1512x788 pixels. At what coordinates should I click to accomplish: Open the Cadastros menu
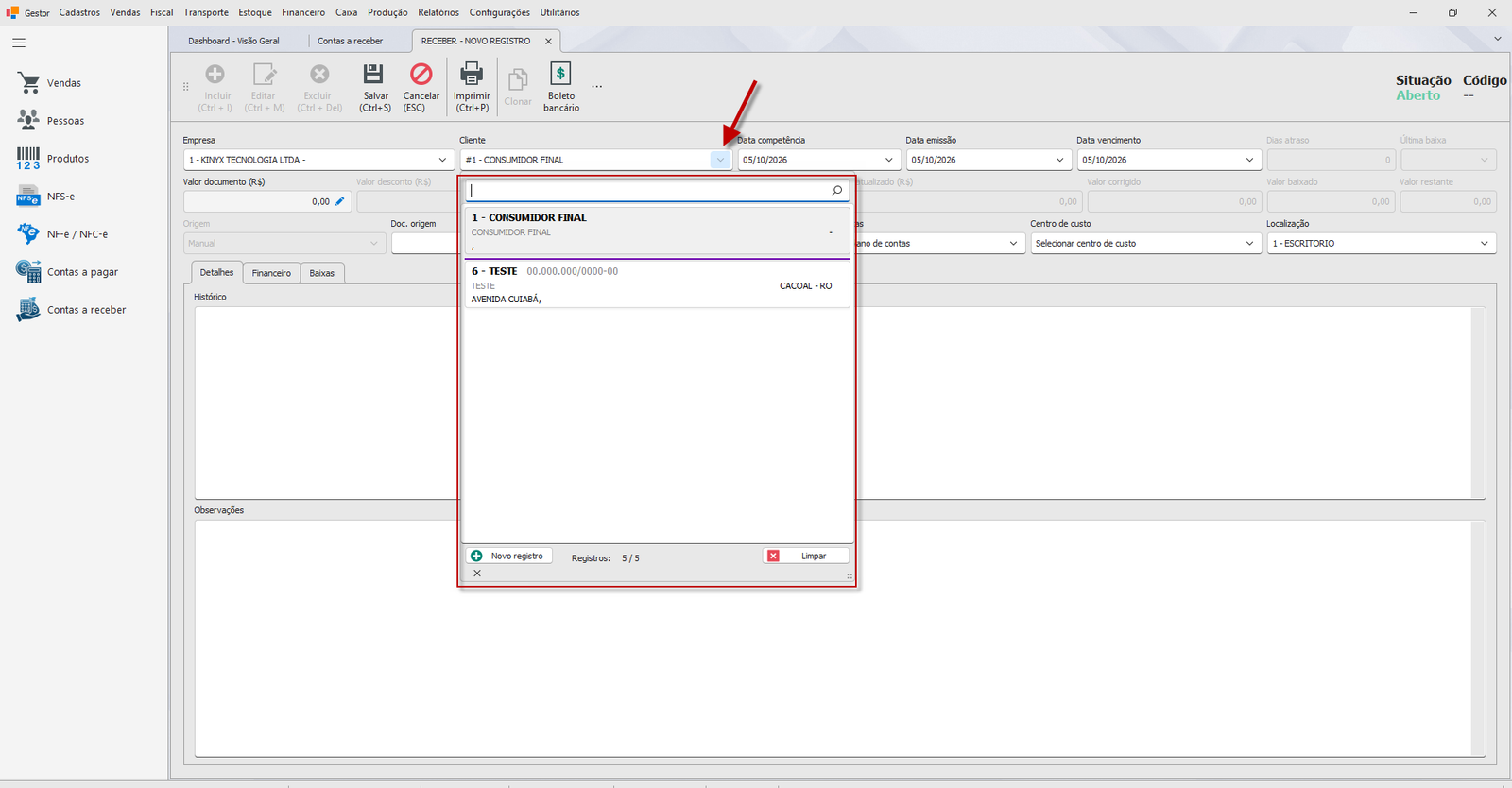pos(79,12)
